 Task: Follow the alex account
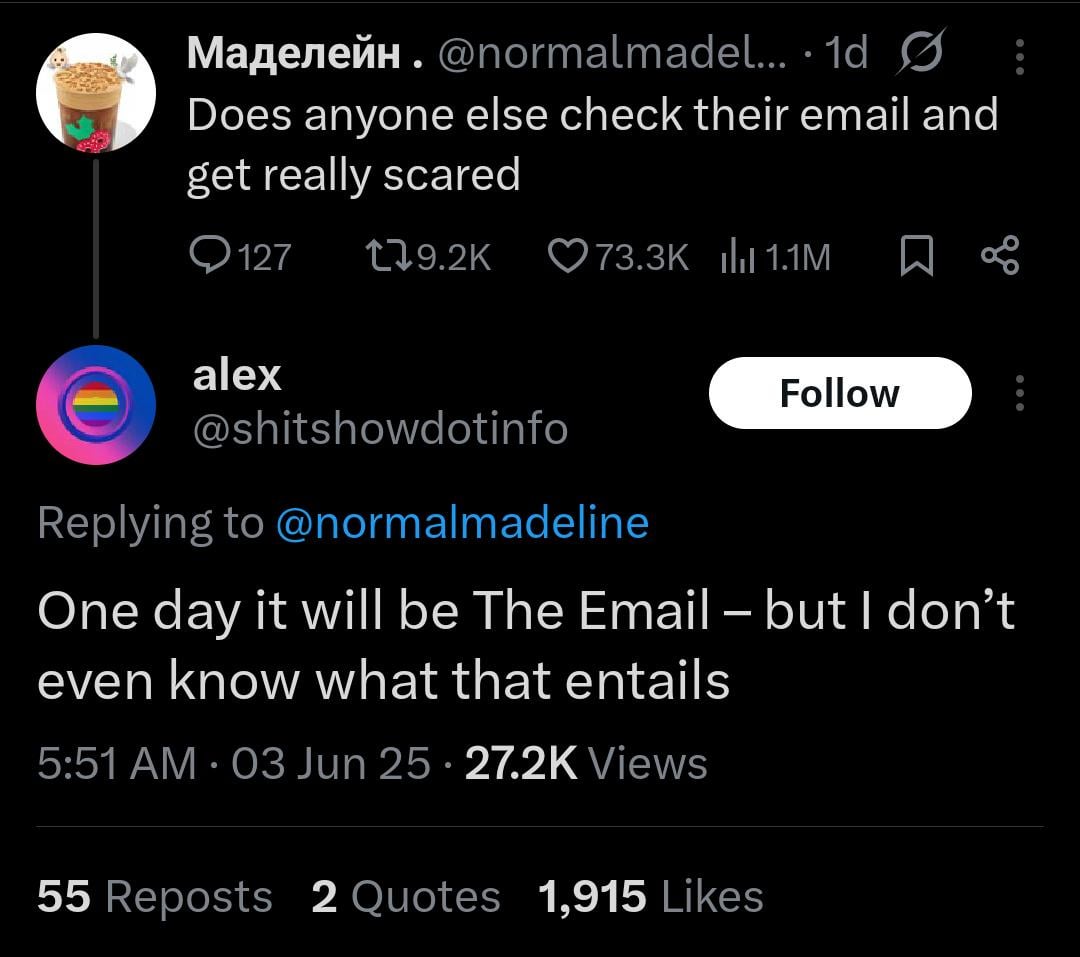point(840,393)
